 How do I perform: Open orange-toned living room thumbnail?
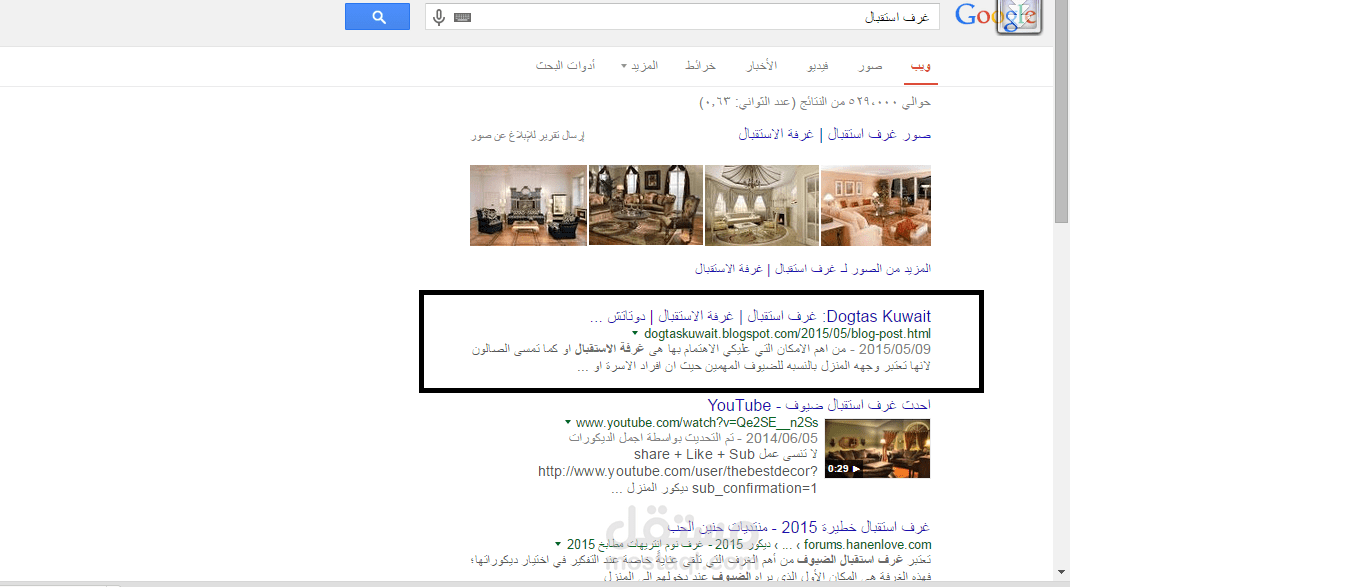point(876,205)
